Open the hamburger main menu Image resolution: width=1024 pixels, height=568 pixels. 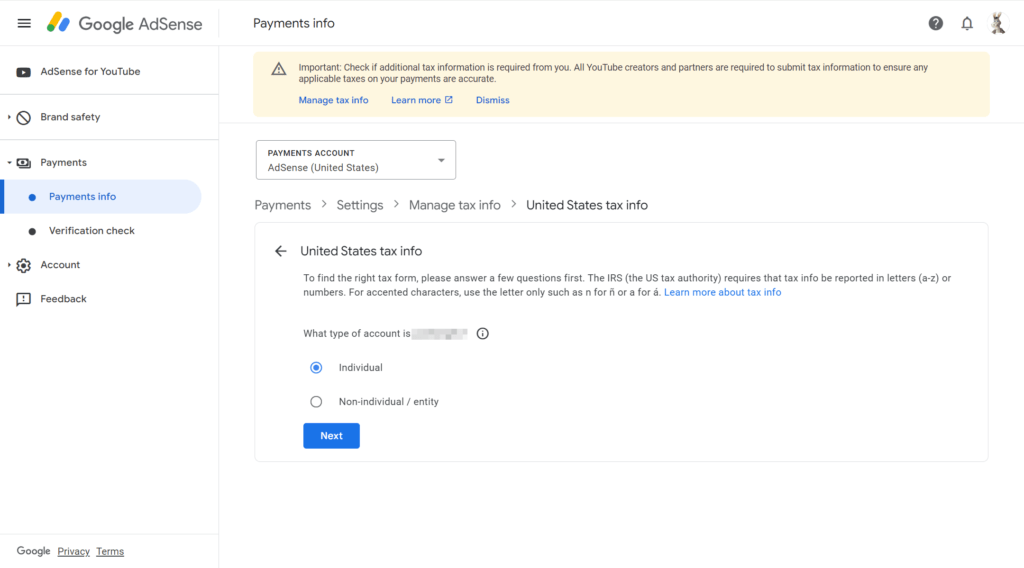point(24,24)
